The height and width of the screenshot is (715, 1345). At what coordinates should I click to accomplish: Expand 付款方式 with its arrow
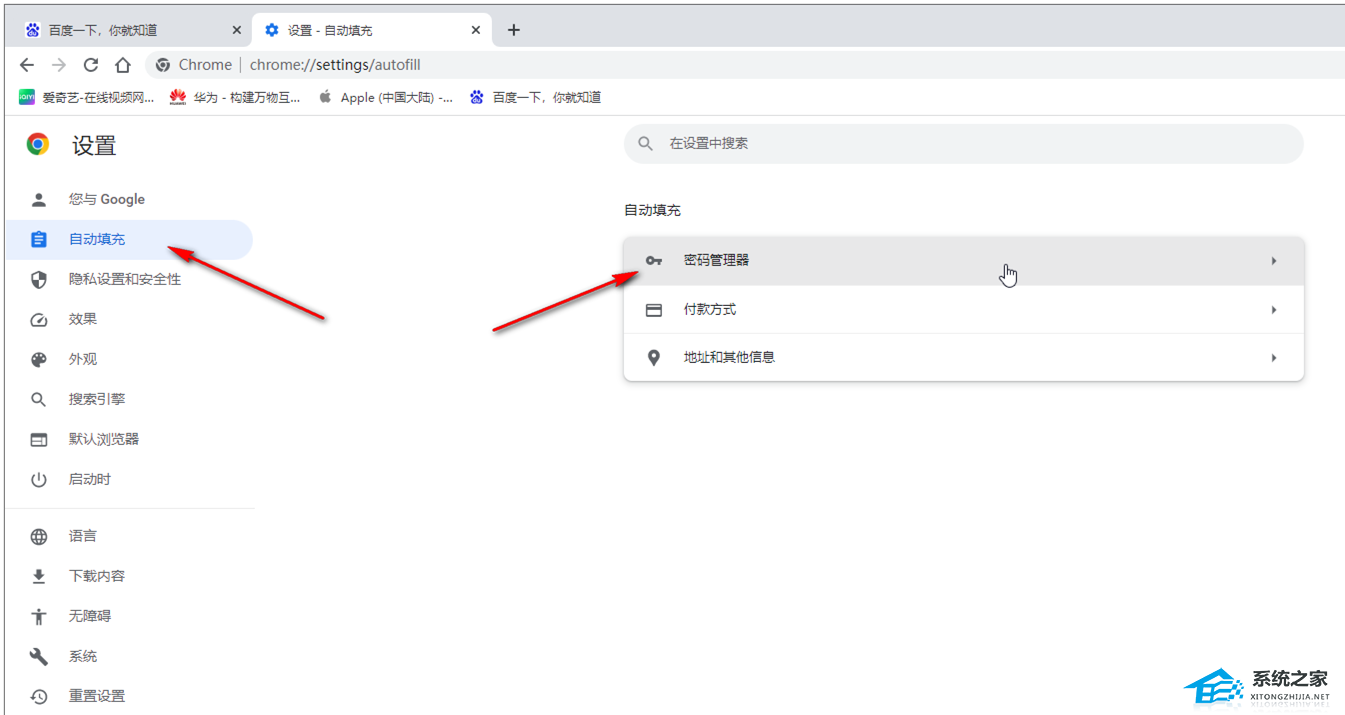[1274, 310]
